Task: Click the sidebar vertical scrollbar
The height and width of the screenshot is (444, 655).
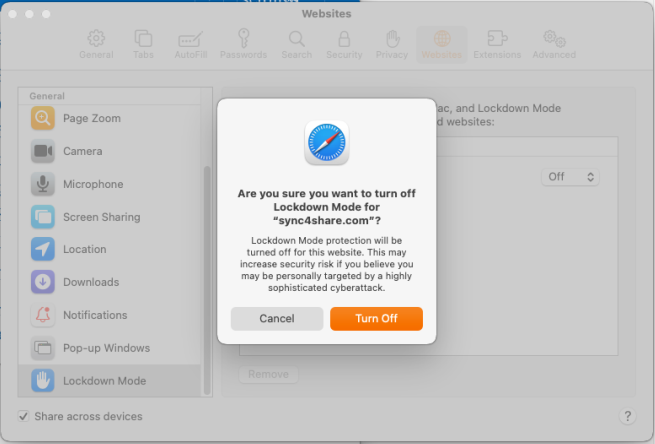Action: 207,280
